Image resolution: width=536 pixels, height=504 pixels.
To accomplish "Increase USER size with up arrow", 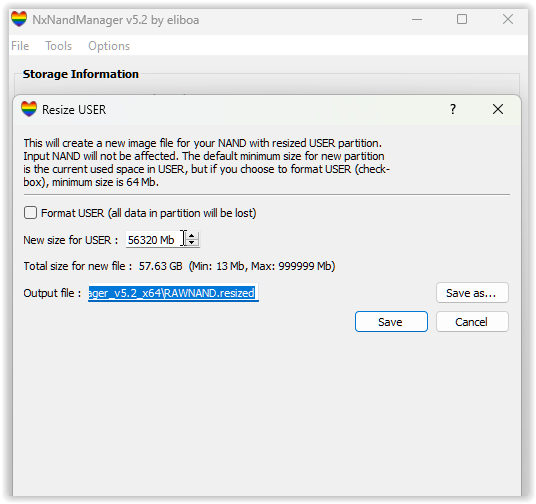I will (192, 236).
